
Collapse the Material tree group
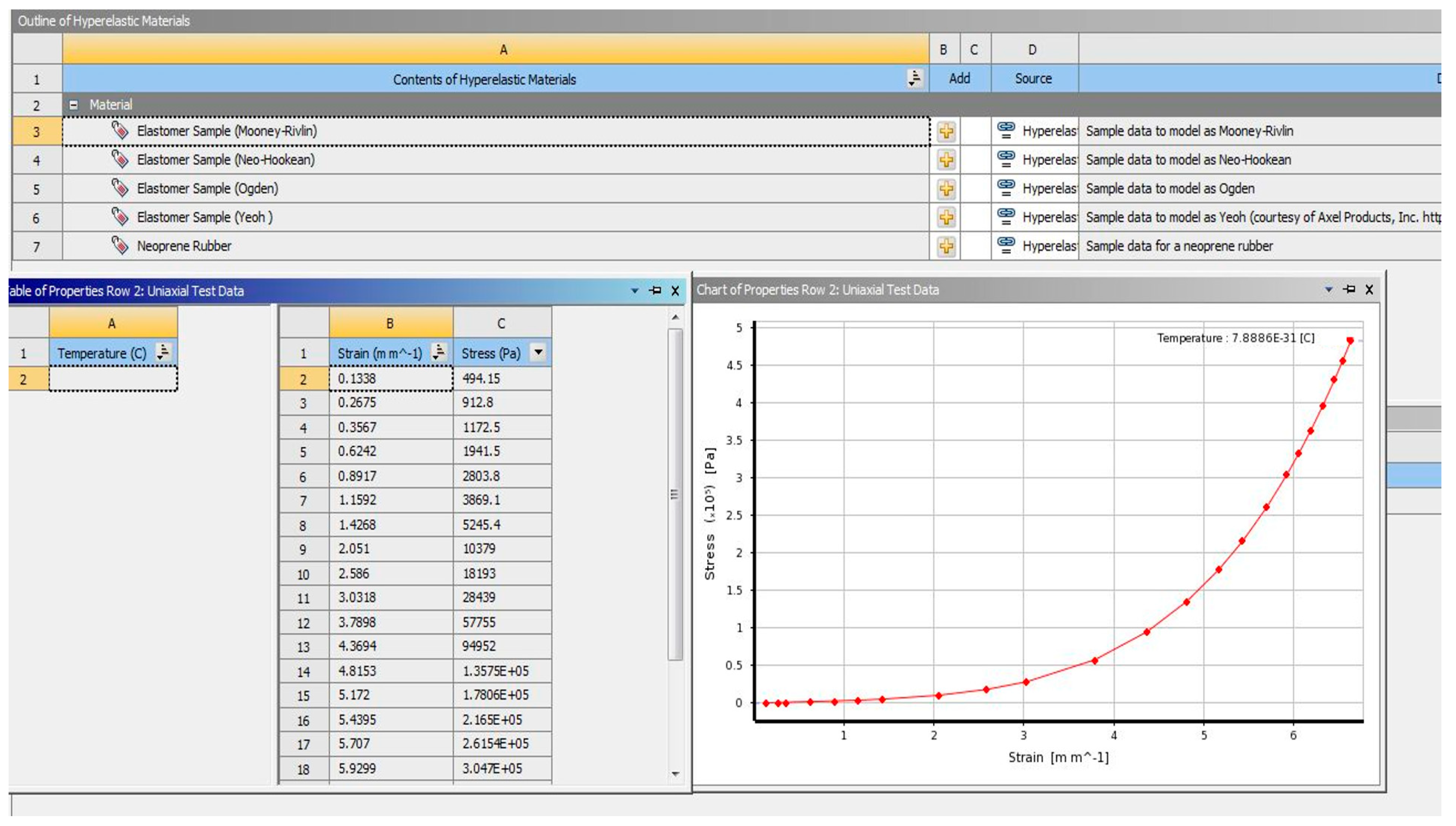[x=73, y=105]
